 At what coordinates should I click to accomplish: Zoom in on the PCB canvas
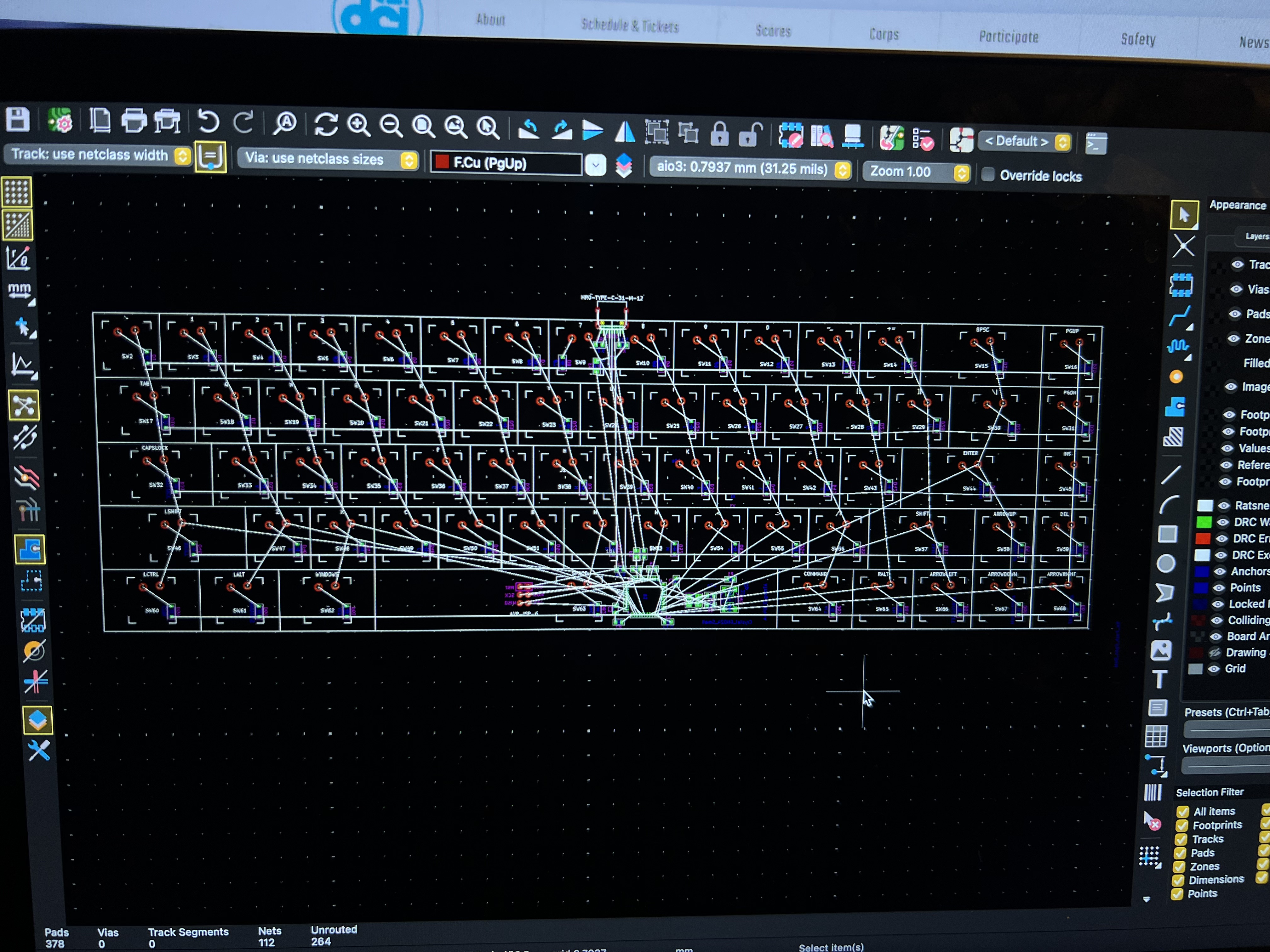359,125
